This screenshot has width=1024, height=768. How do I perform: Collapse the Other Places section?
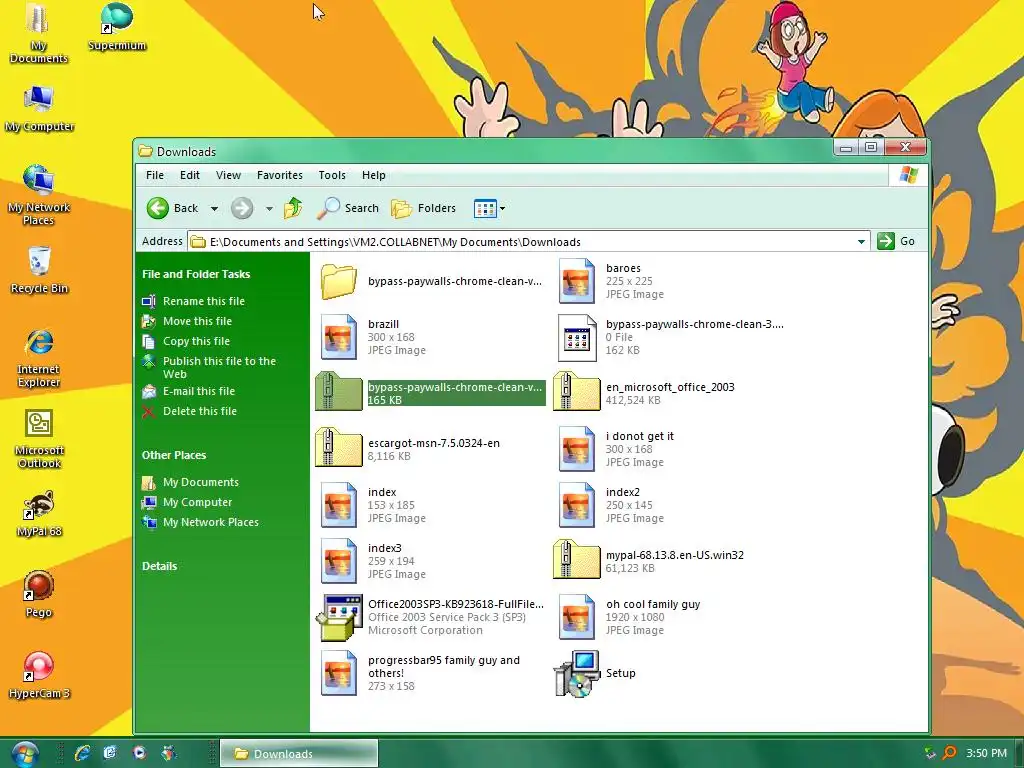tap(174, 455)
